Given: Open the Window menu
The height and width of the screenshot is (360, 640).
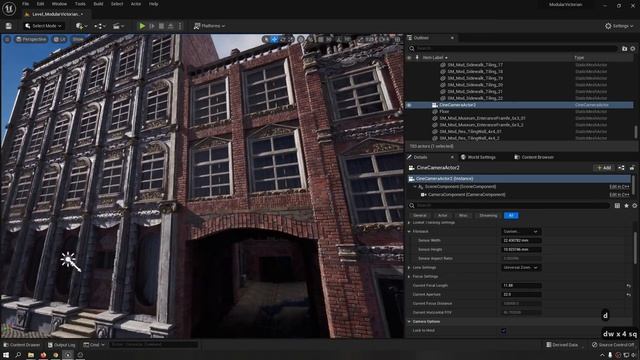Looking at the screenshot, I should [x=59, y=4].
